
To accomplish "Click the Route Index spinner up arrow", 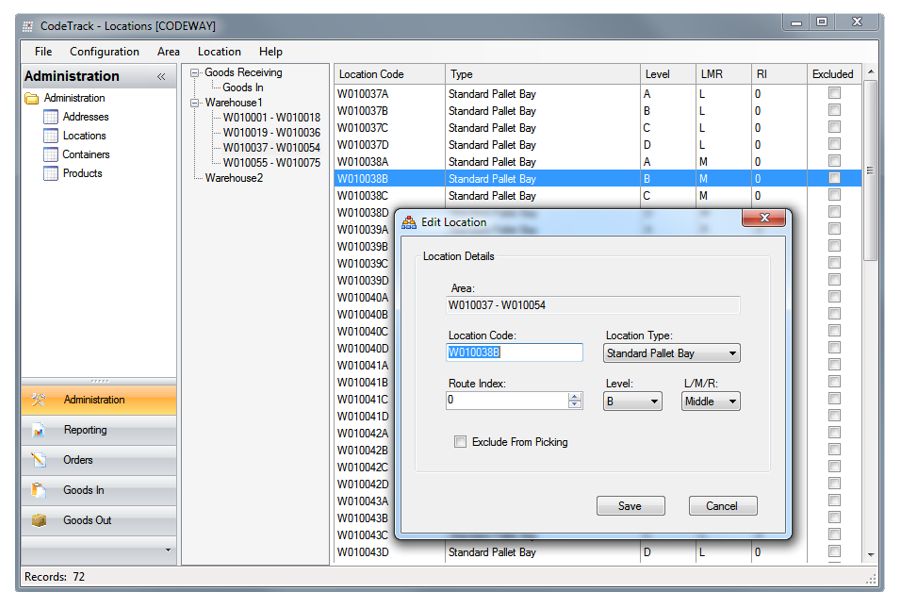I will [x=575, y=396].
